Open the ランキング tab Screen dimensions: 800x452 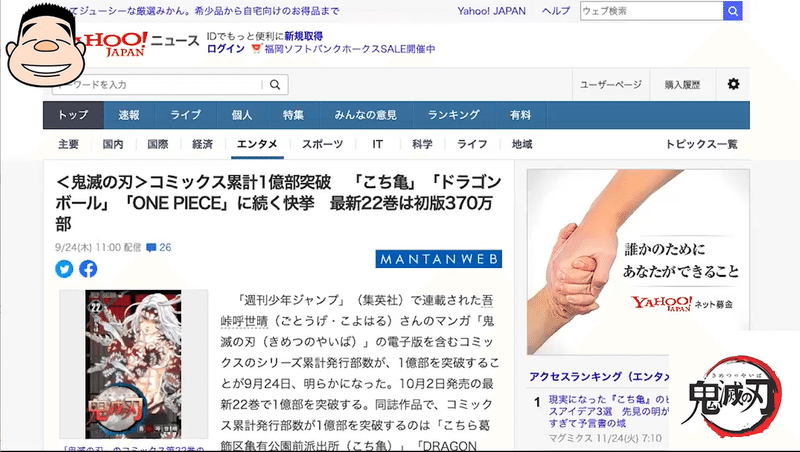[x=454, y=115]
